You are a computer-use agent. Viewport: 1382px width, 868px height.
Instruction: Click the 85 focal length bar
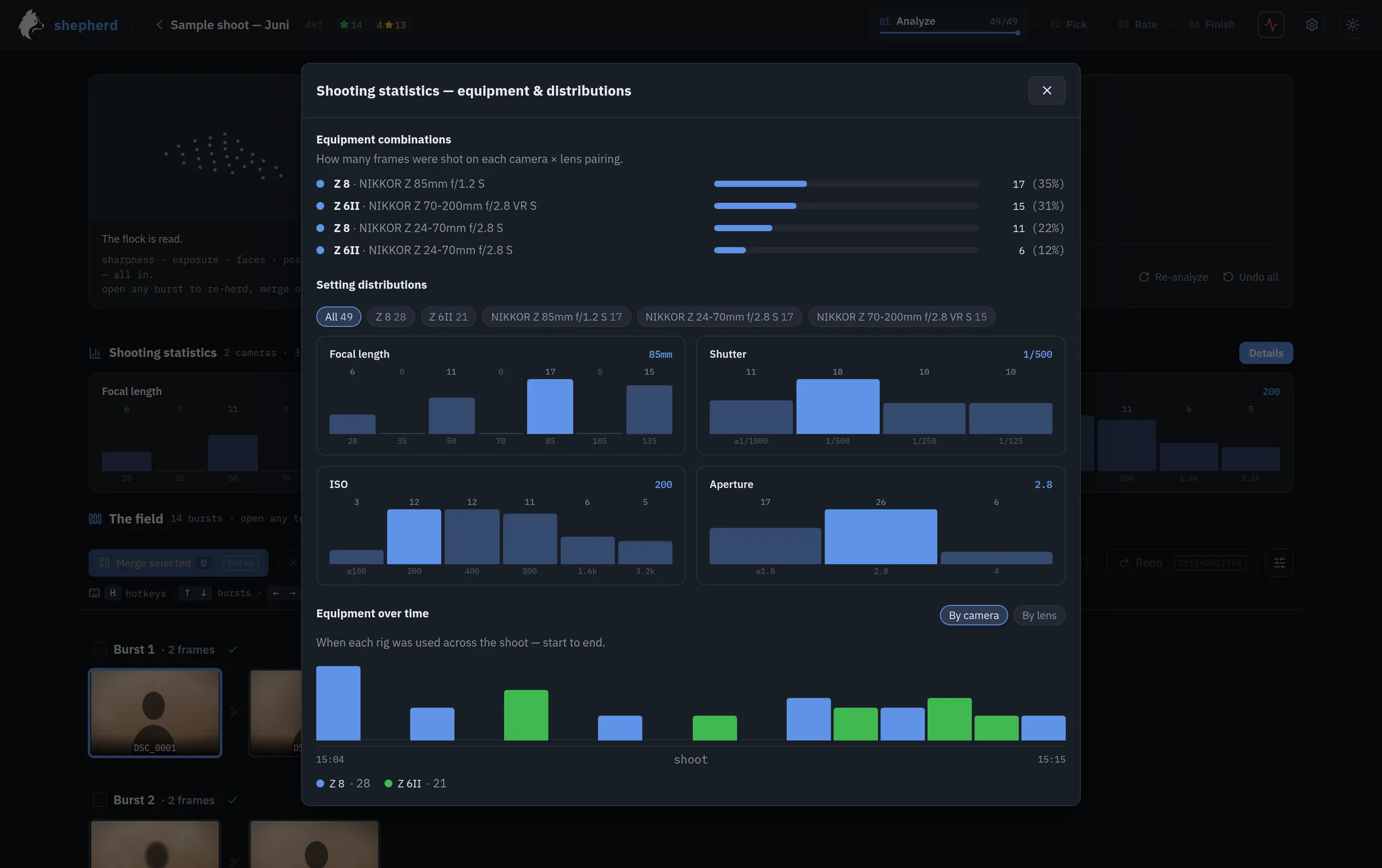tap(550, 406)
